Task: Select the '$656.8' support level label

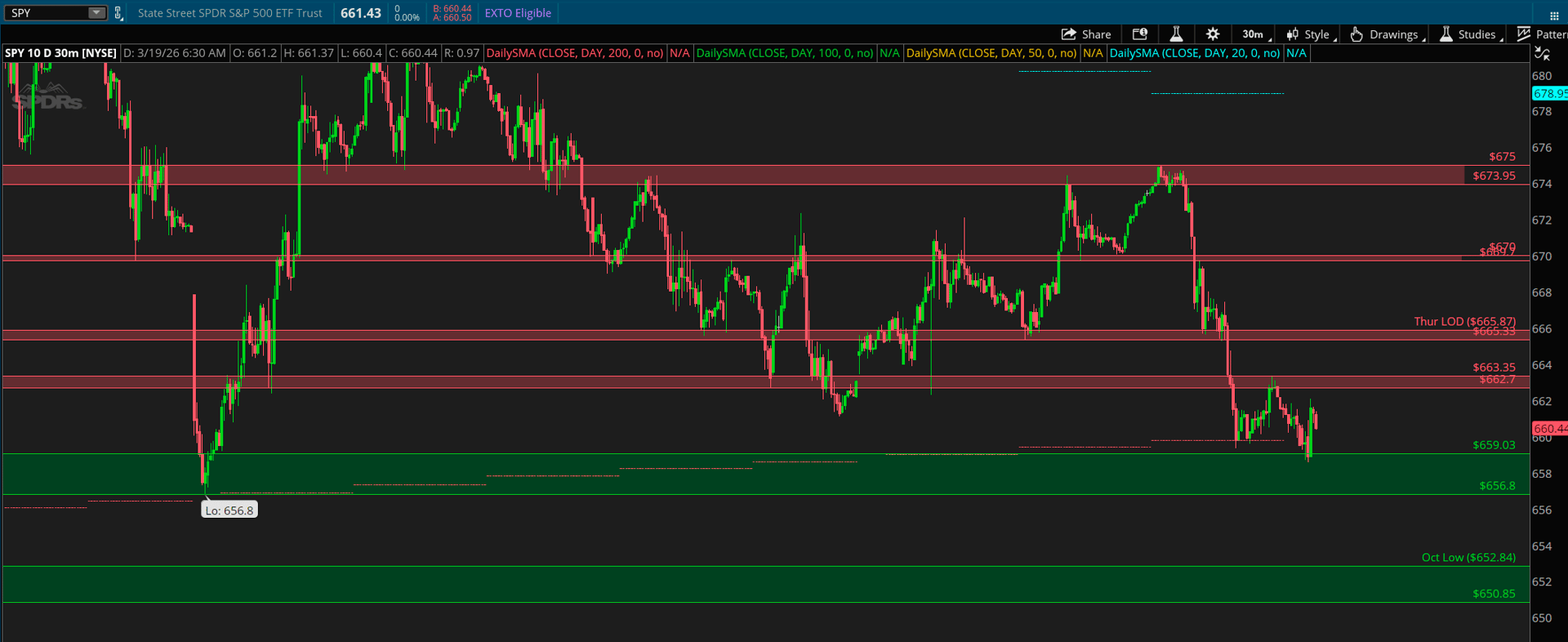Action: [x=1497, y=486]
